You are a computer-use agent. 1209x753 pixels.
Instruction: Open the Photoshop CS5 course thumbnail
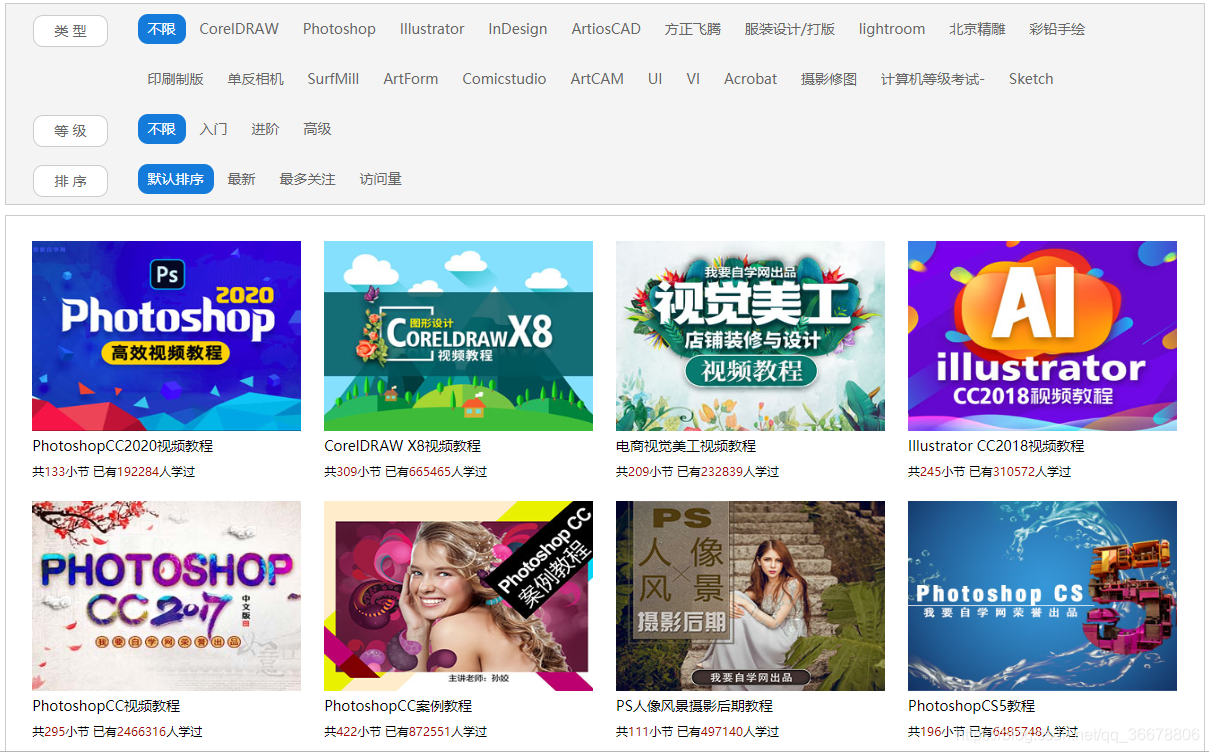coord(1042,596)
